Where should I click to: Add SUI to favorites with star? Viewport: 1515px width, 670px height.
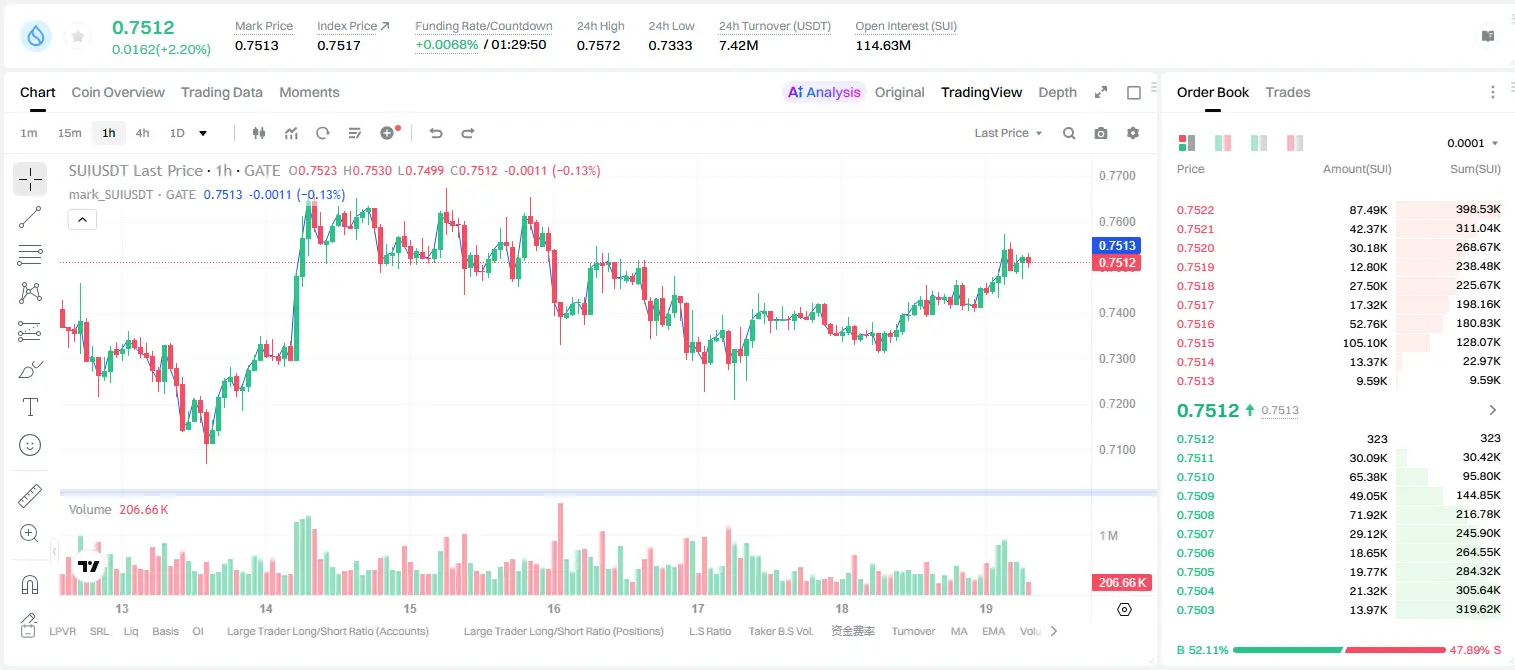[78, 37]
